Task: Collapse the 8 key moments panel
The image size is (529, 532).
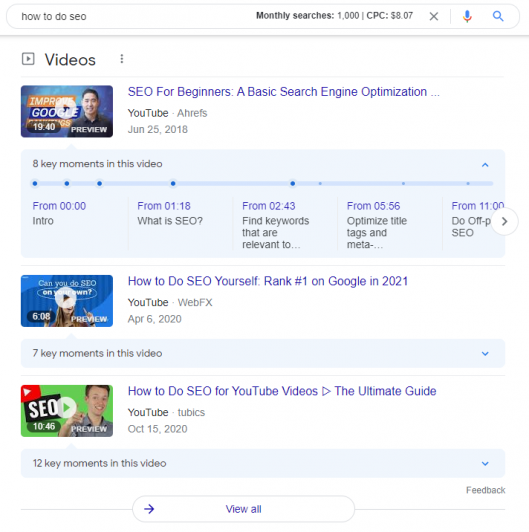Action: coord(485,165)
